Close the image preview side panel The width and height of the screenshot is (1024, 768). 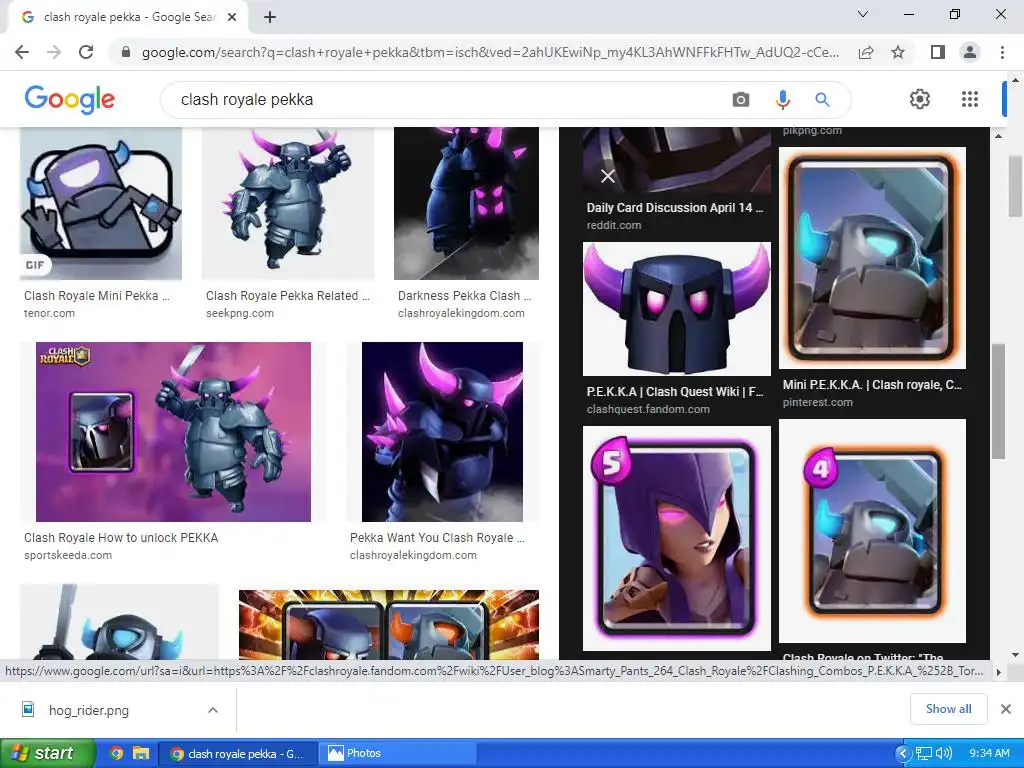point(608,176)
